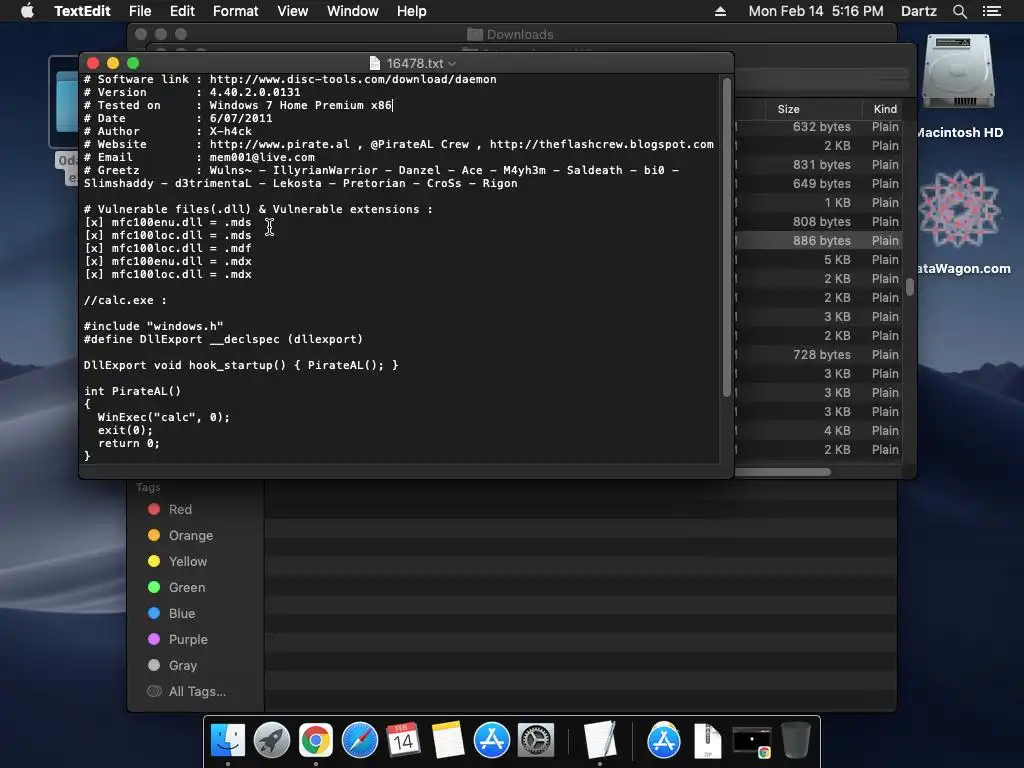Image resolution: width=1024 pixels, height=768 pixels.
Task: Select the 886 bytes file row in Finder
Action: tap(820, 240)
